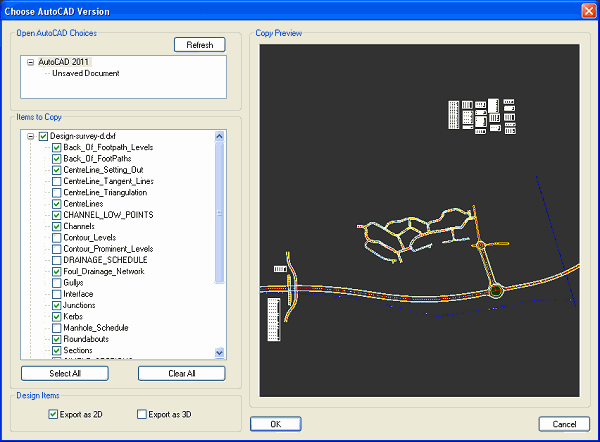Screen dimensions: 600x442
Task: Enable the Export as 3D option
Action: point(142,414)
